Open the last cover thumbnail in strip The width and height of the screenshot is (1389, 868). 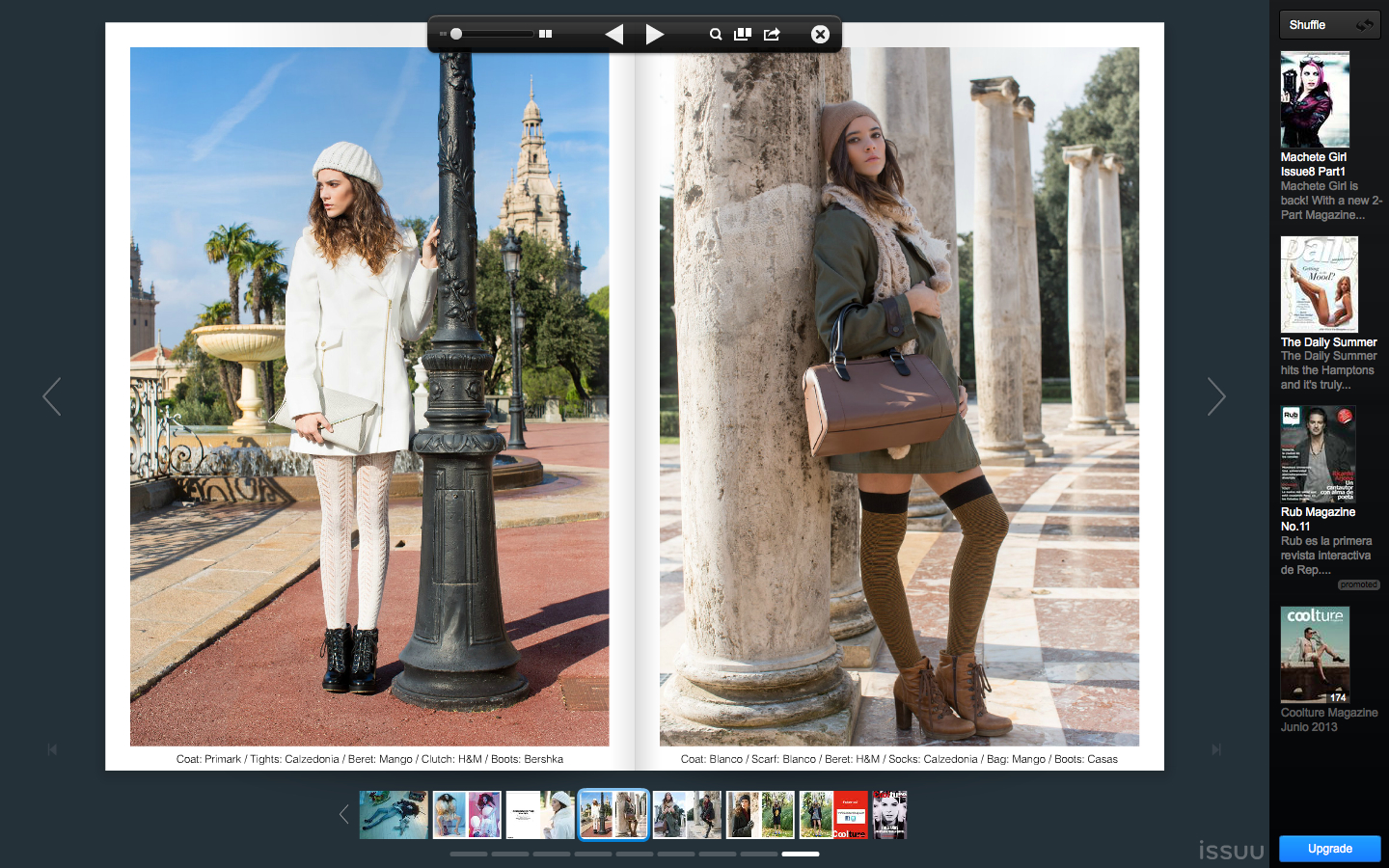coord(890,815)
